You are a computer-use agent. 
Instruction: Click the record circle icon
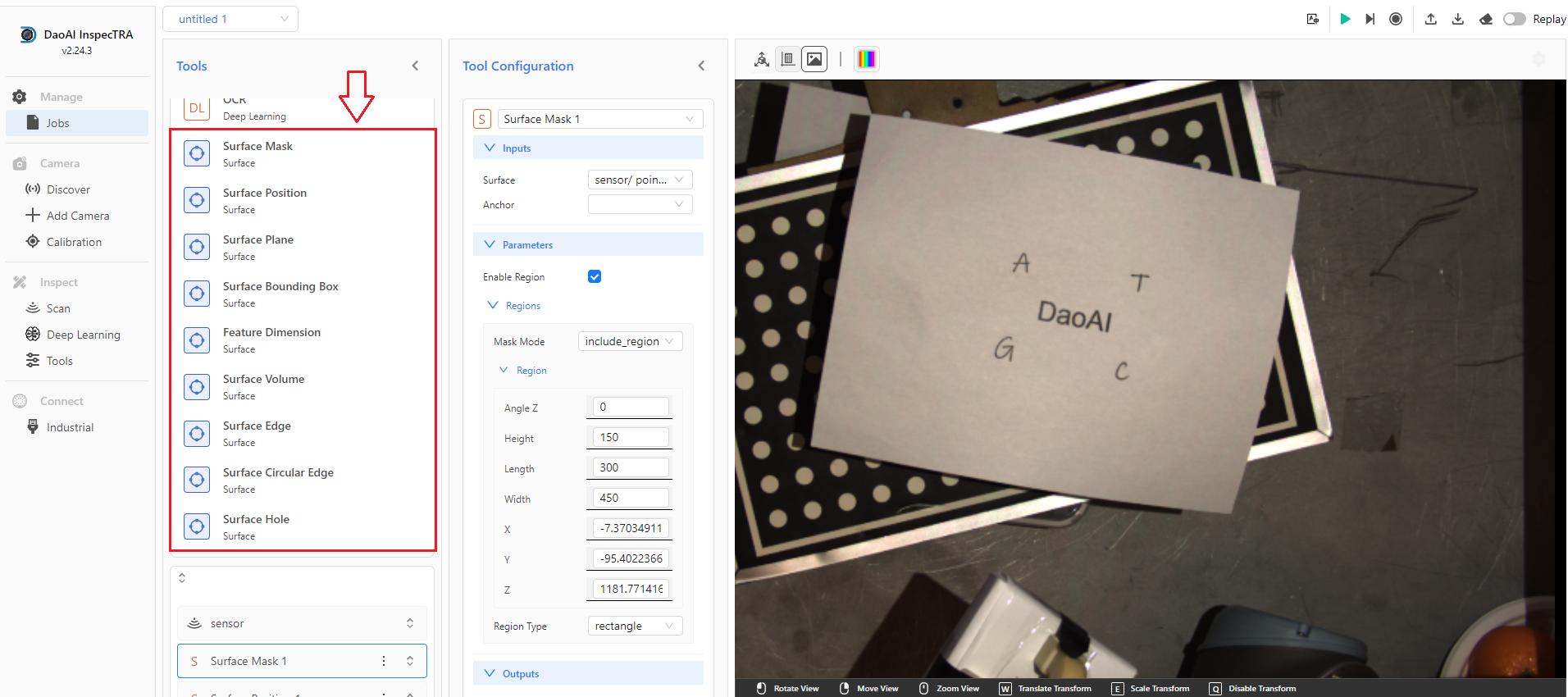point(1396,19)
